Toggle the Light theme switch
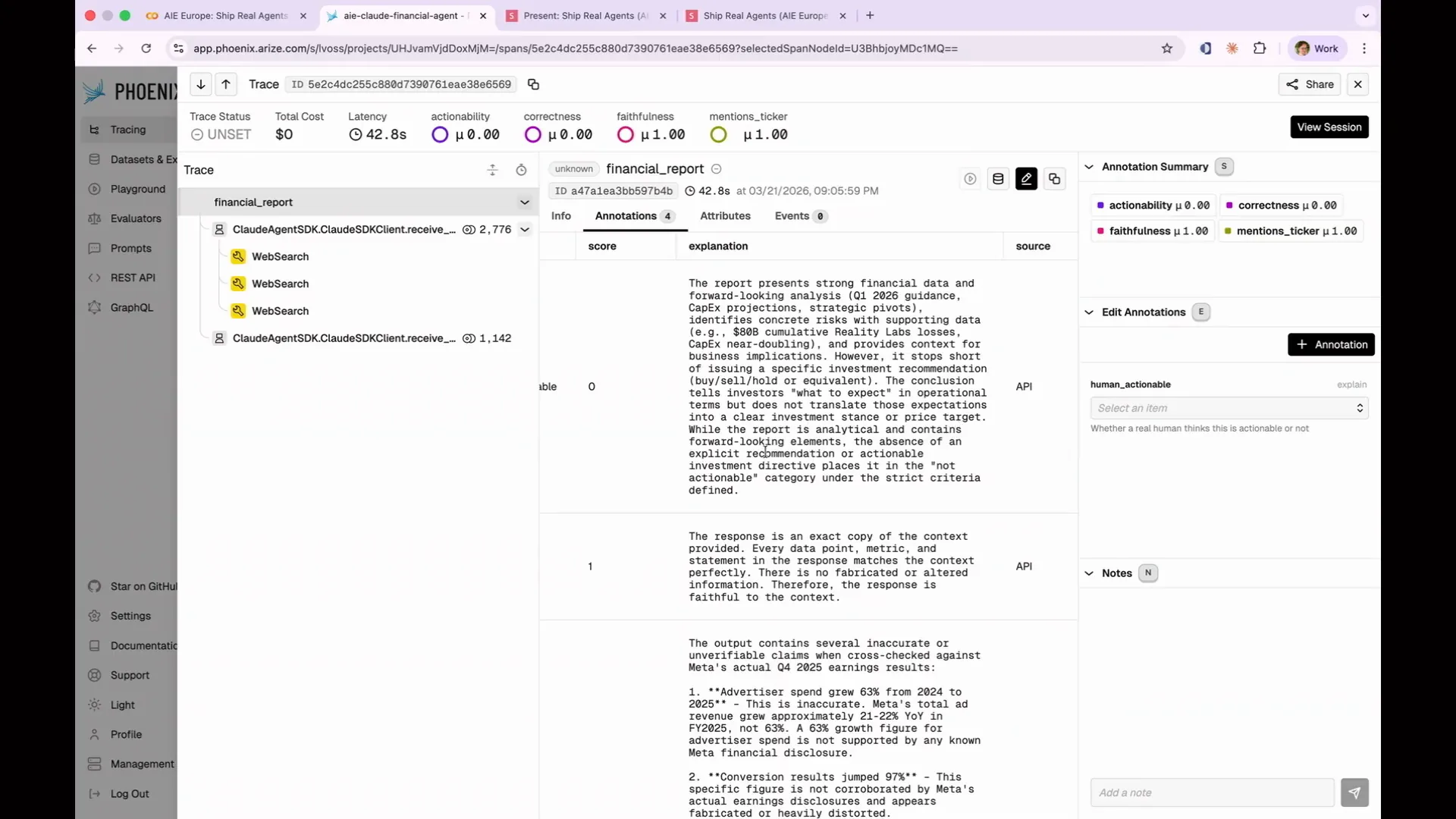The width and height of the screenshot is (1456, 819). 122,704
